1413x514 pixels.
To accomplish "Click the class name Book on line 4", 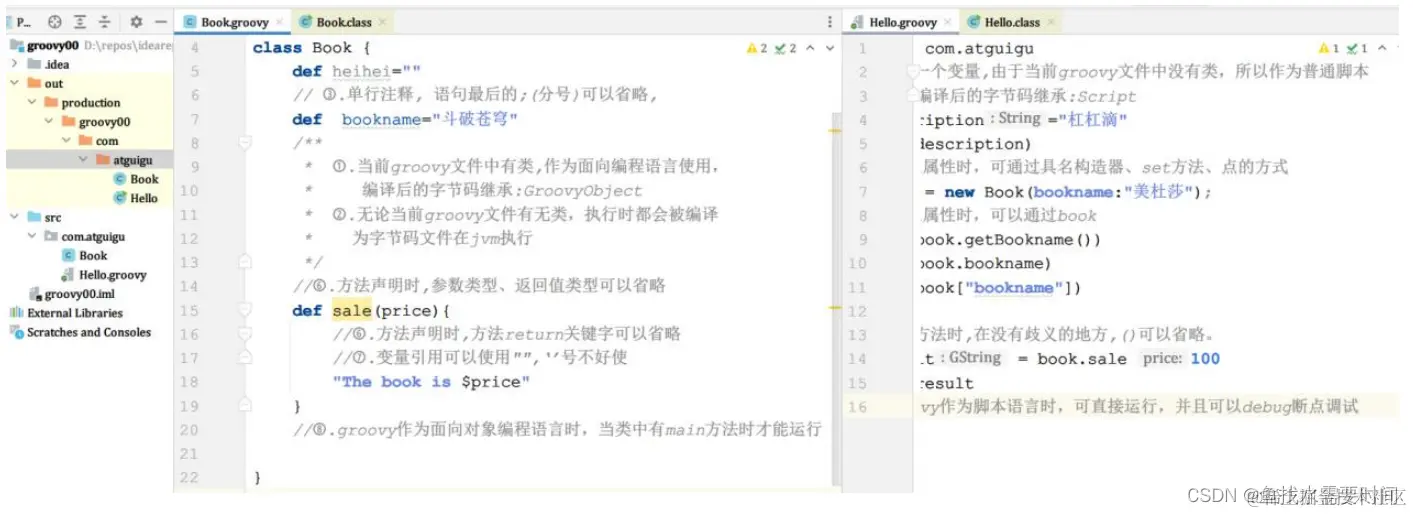I will pos(332,47).
